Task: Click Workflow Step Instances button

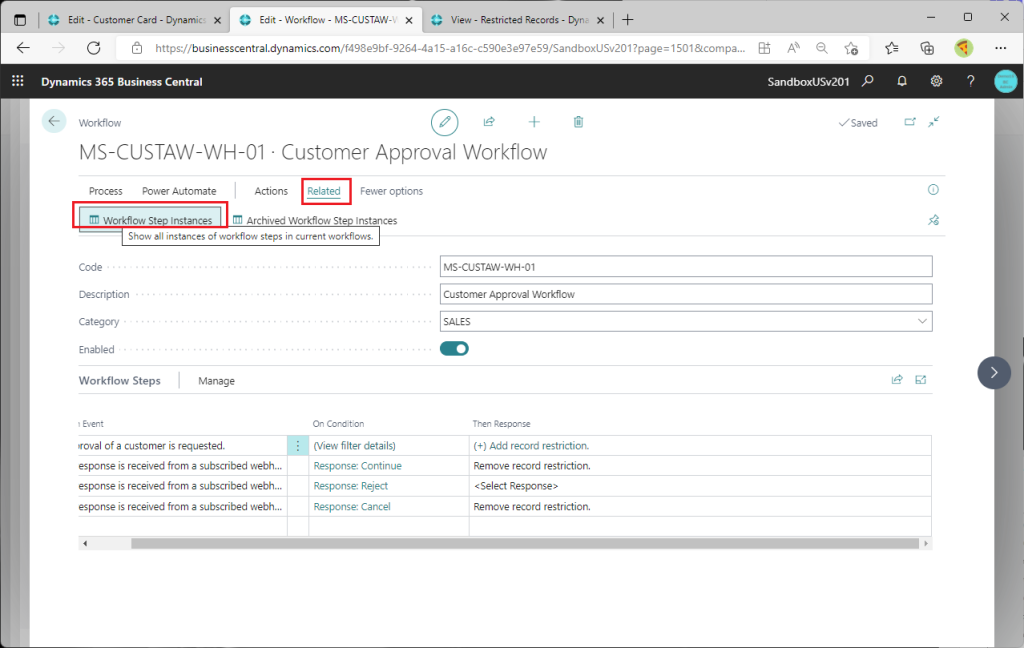Action: [150, 220]
